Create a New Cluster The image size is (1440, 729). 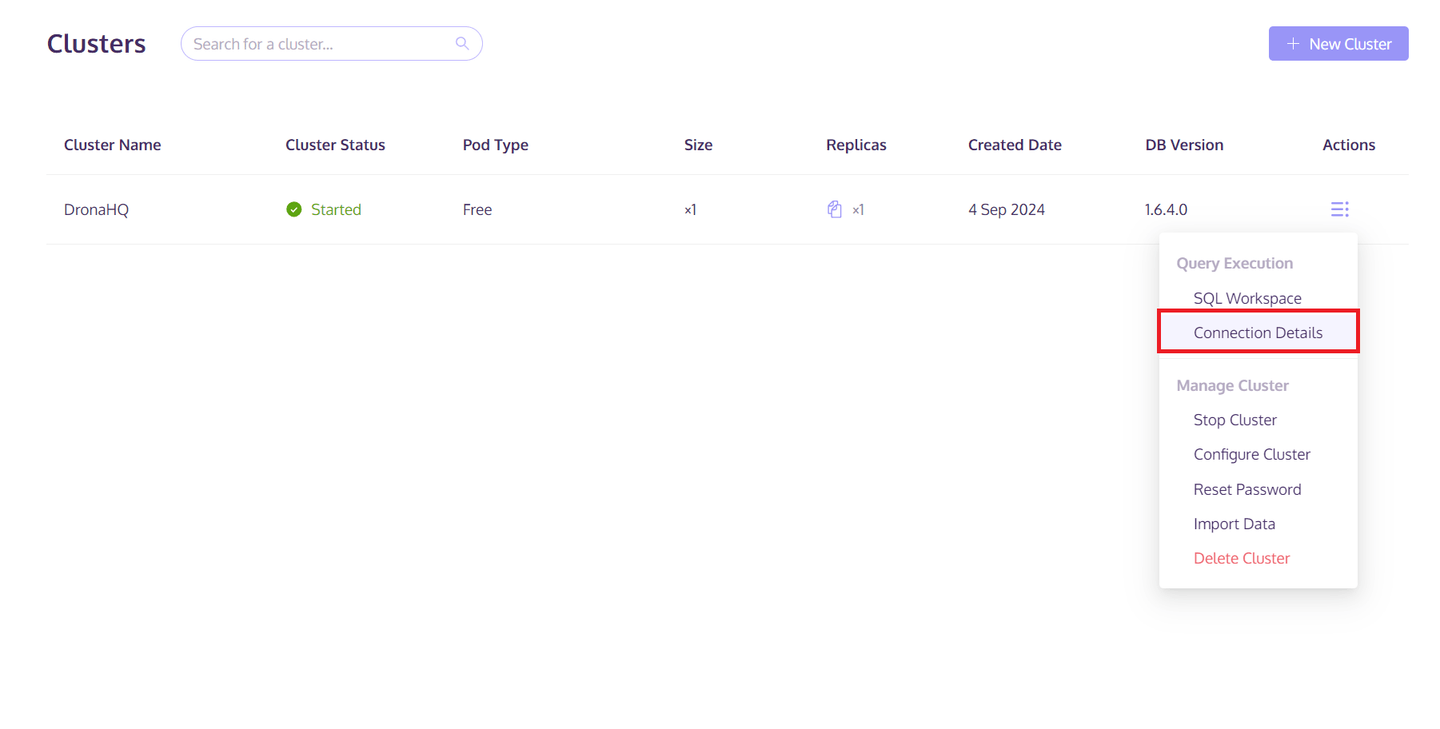tap(1338, 44)
